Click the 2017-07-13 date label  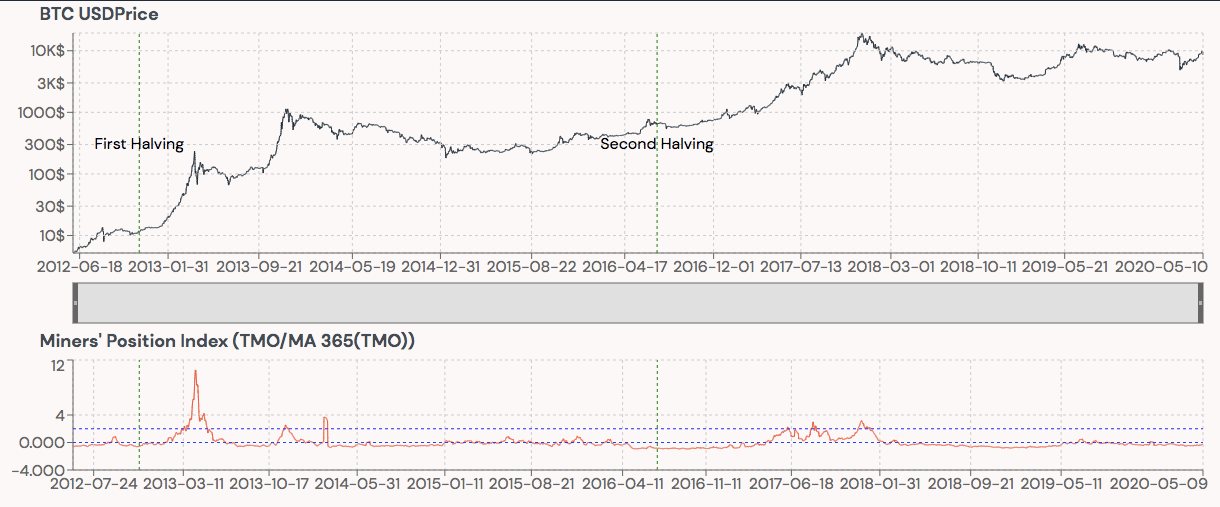[801, 266]
